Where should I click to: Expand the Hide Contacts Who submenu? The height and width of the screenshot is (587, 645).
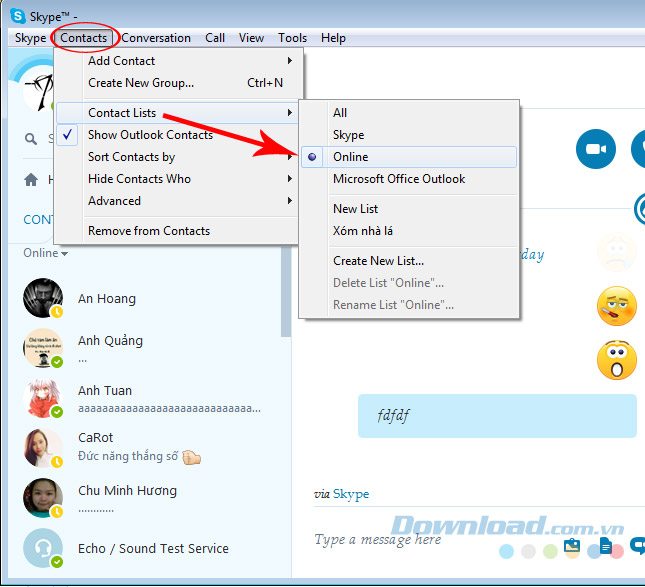pos(177,179)
